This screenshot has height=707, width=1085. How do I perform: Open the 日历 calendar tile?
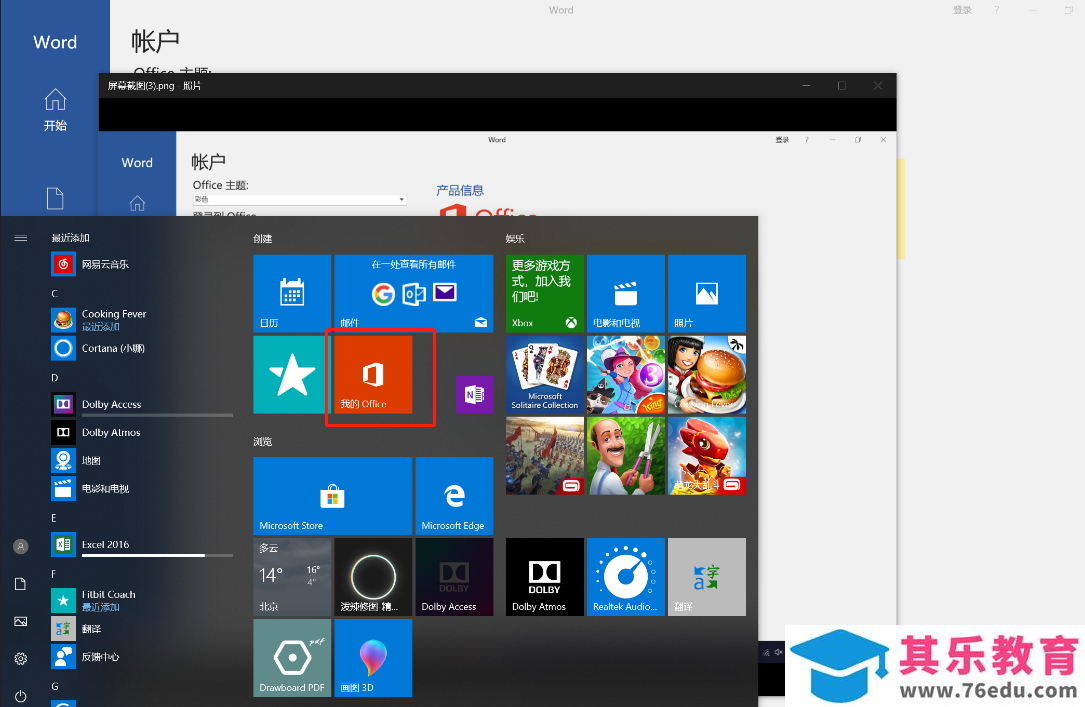292,293
